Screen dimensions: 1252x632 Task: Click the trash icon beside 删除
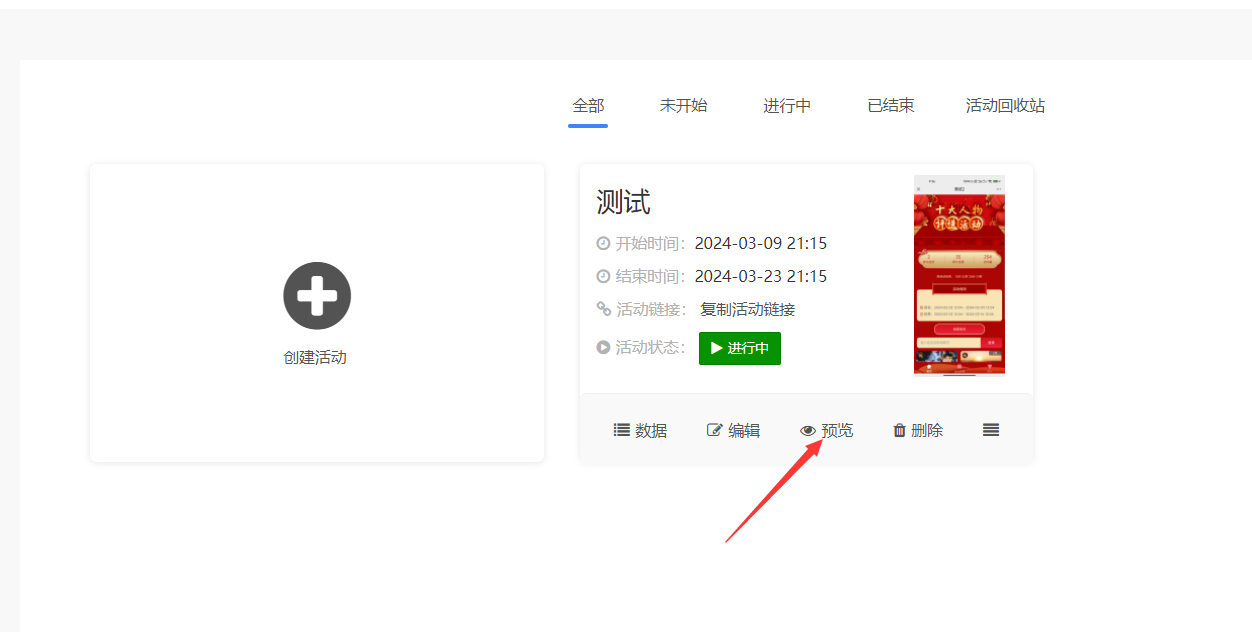pyautogui.click(x=899, y=430)
